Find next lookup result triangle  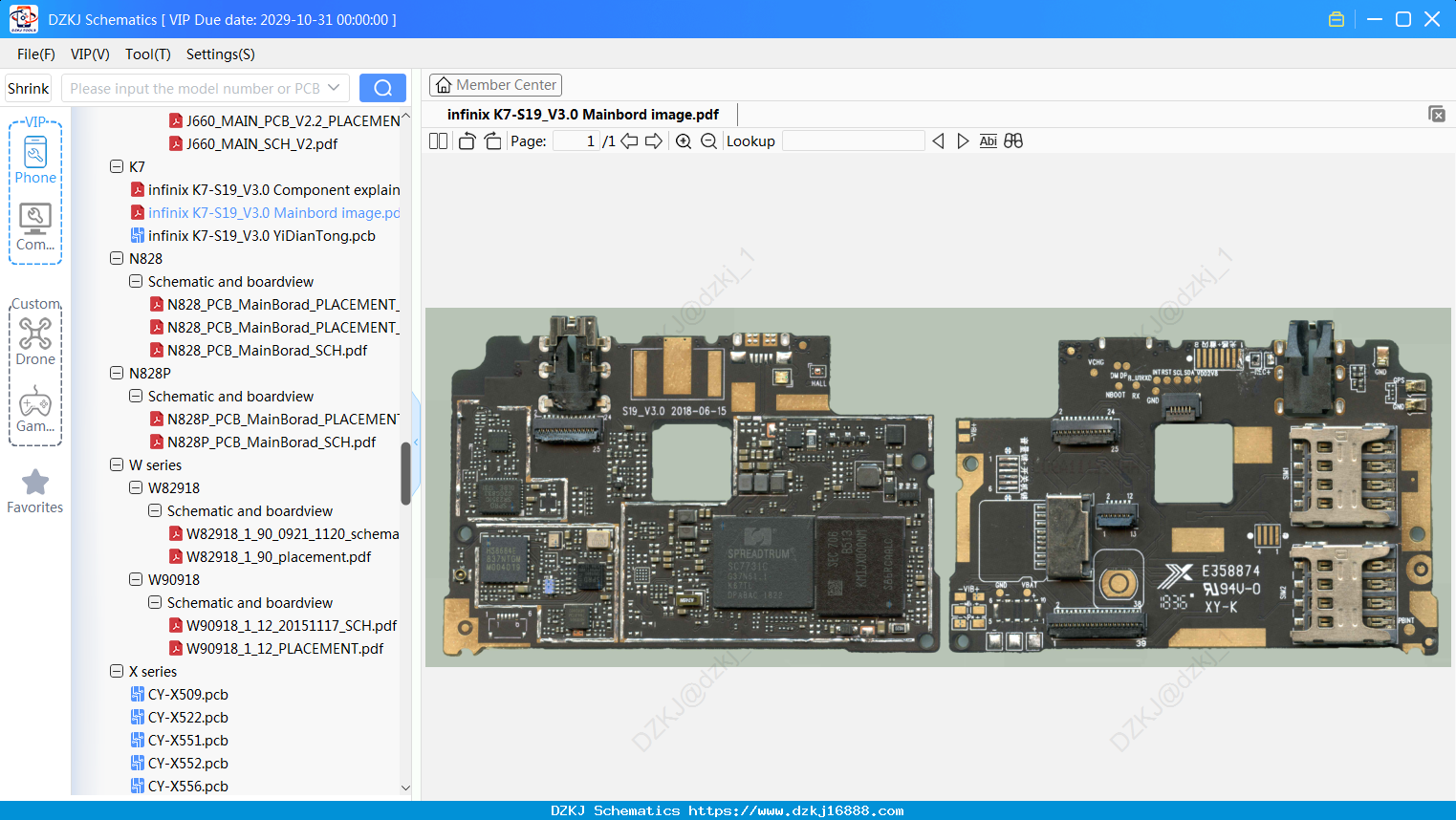tap(963, 141)
